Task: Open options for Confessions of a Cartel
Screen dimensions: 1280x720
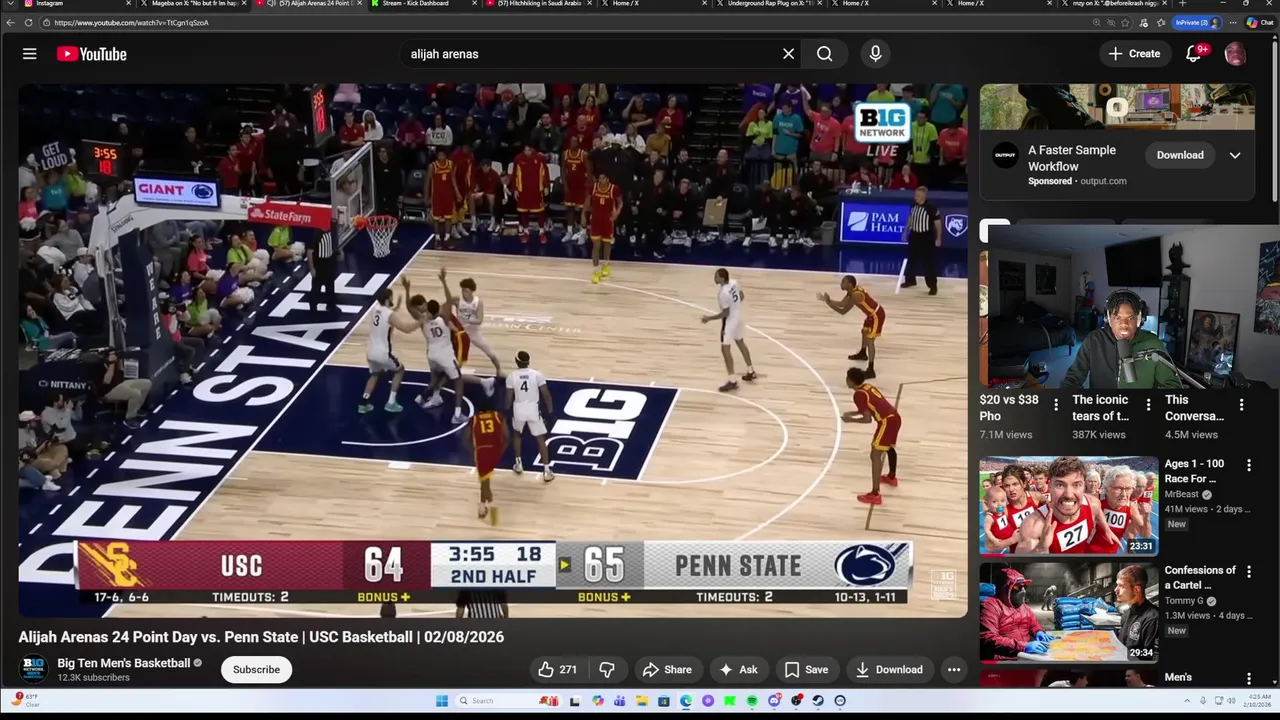Action: point(1248,571)
